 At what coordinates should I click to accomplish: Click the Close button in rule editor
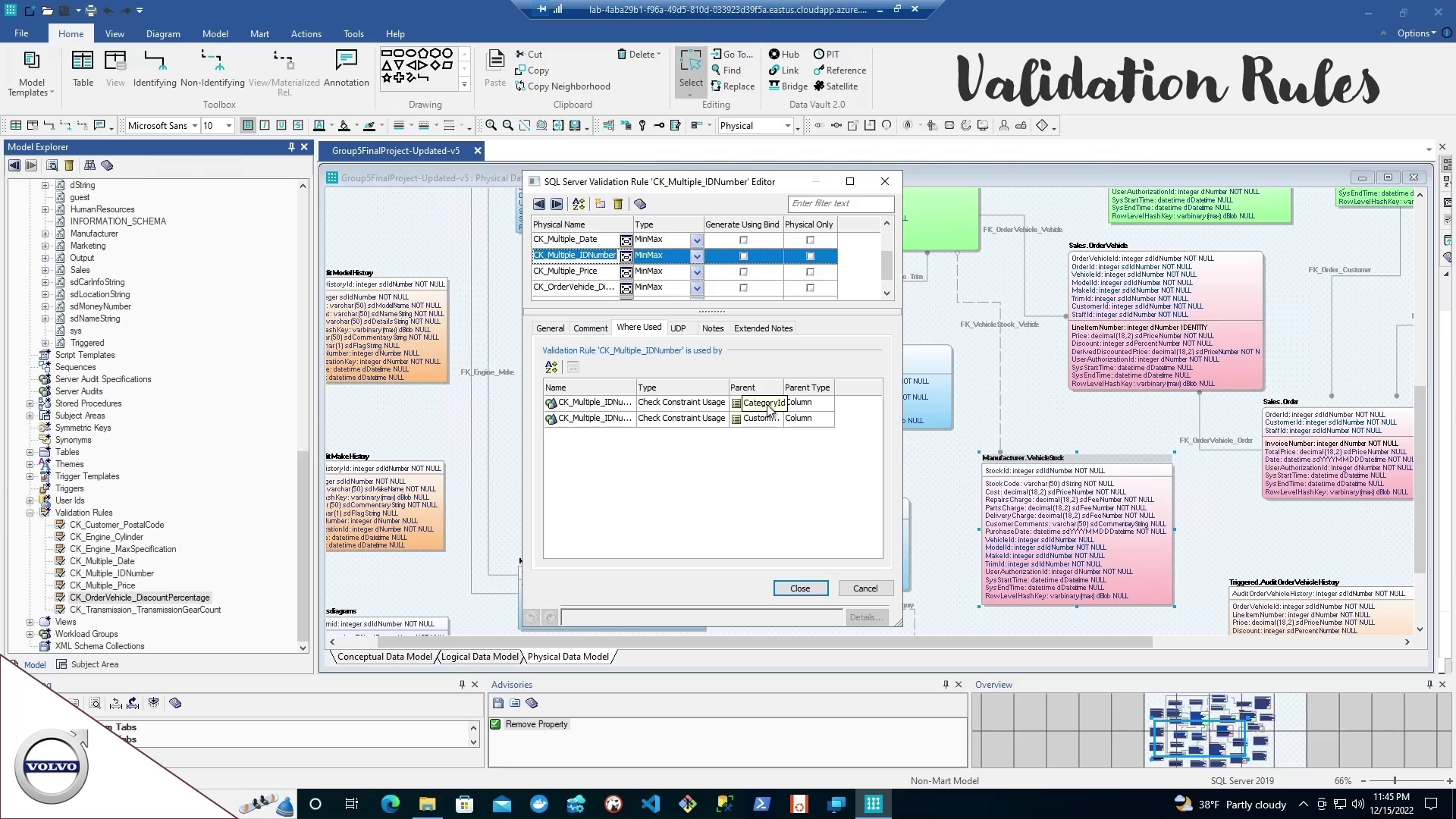[x=800, y=588]
